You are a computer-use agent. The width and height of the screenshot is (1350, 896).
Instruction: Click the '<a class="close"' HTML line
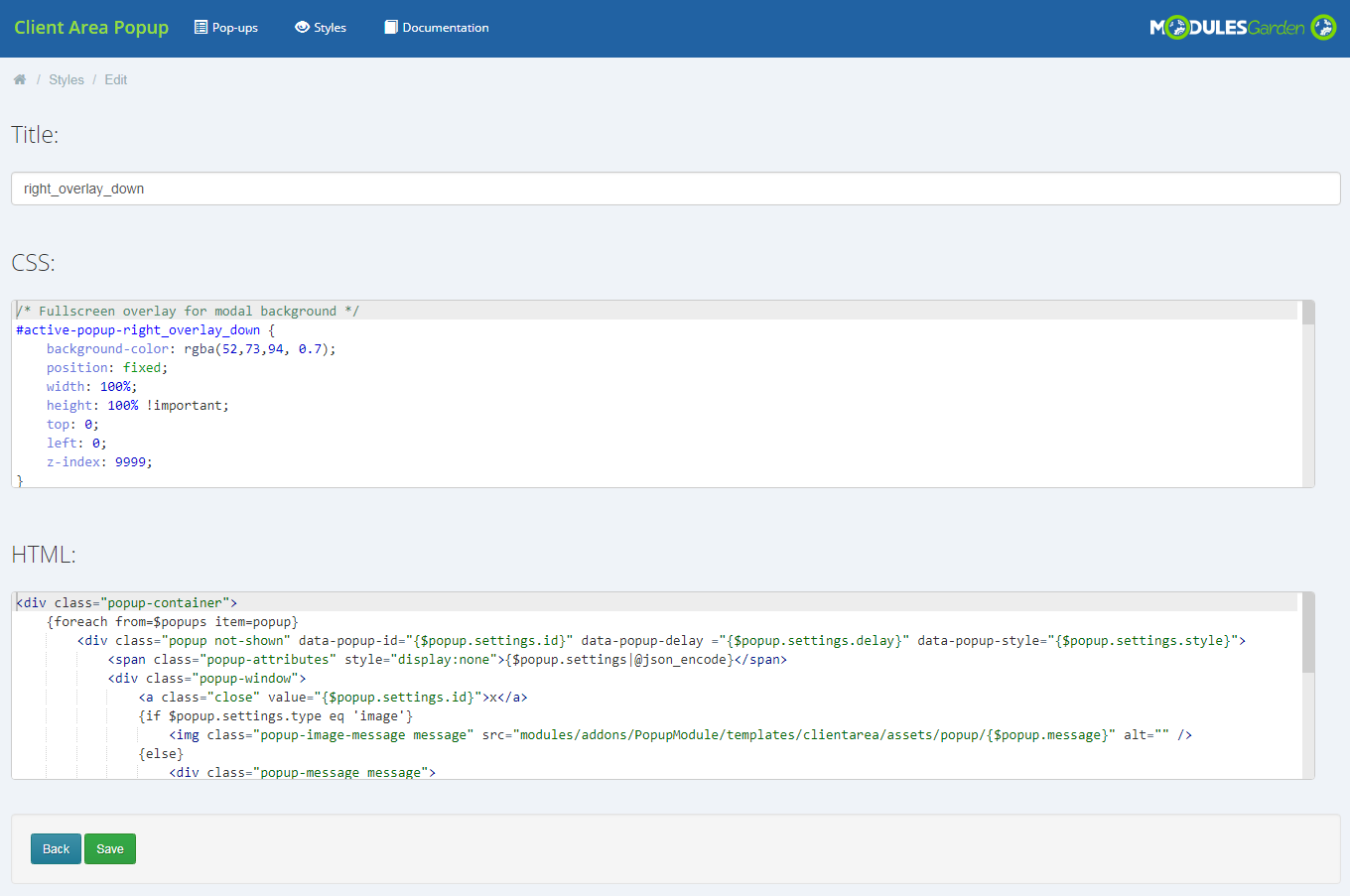333,697
